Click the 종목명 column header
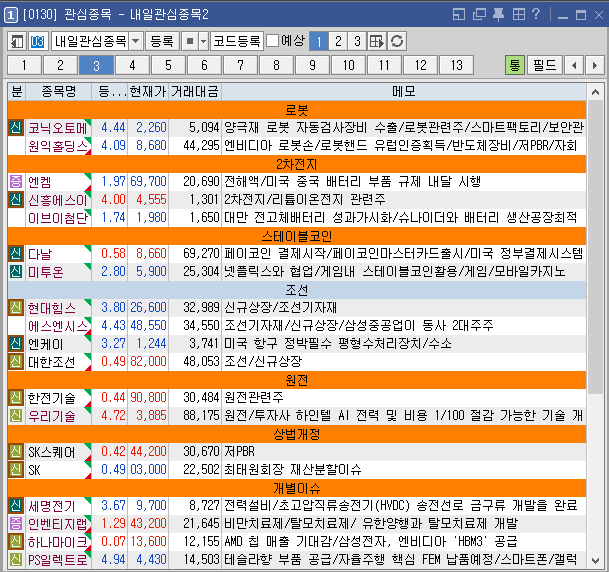 (59, 92)
